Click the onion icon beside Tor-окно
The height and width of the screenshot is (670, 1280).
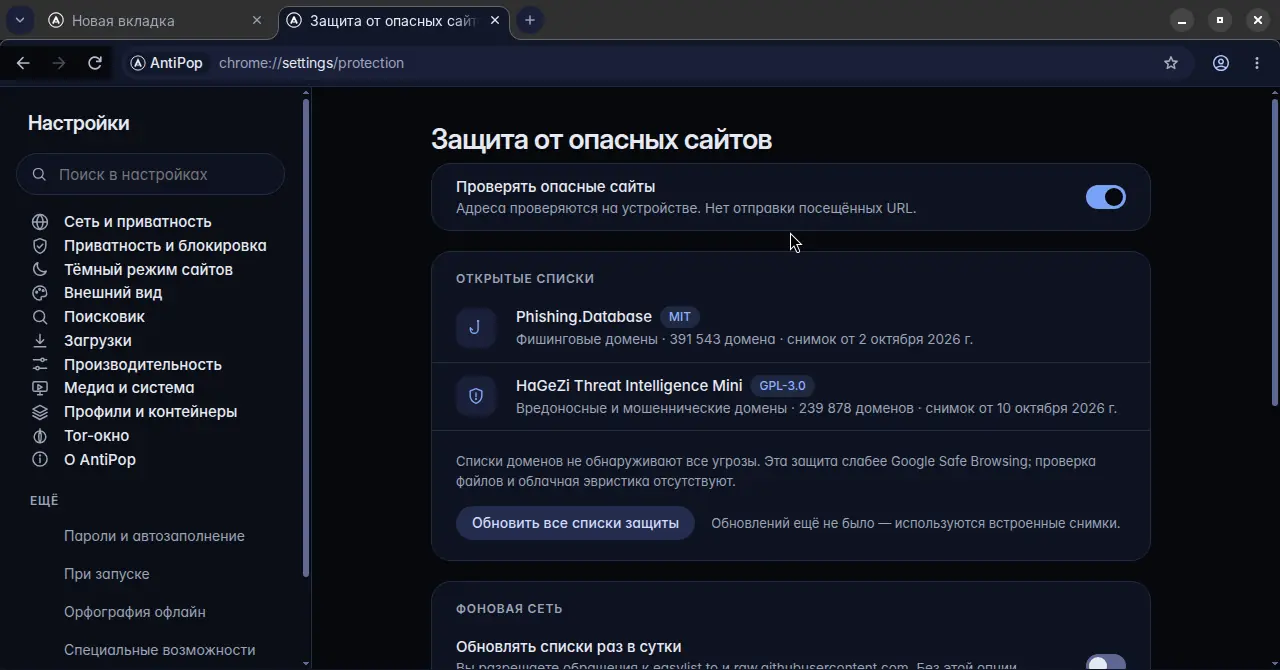[x=40, y=435]
